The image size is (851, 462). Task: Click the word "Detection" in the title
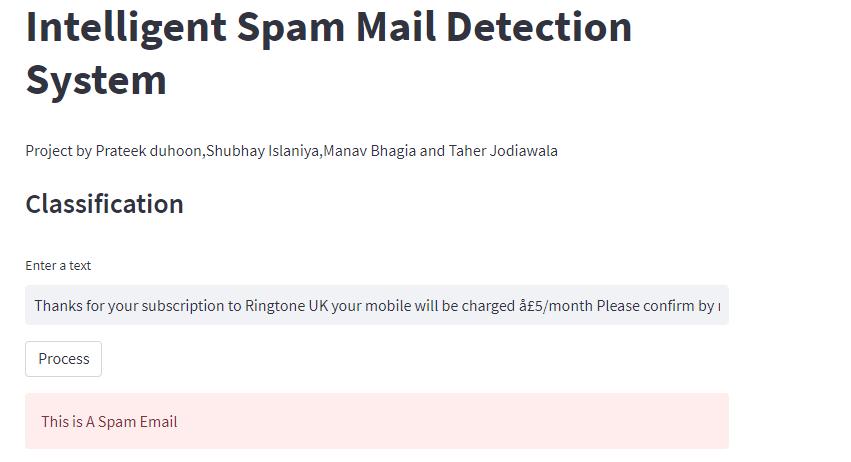click(539, 27)
